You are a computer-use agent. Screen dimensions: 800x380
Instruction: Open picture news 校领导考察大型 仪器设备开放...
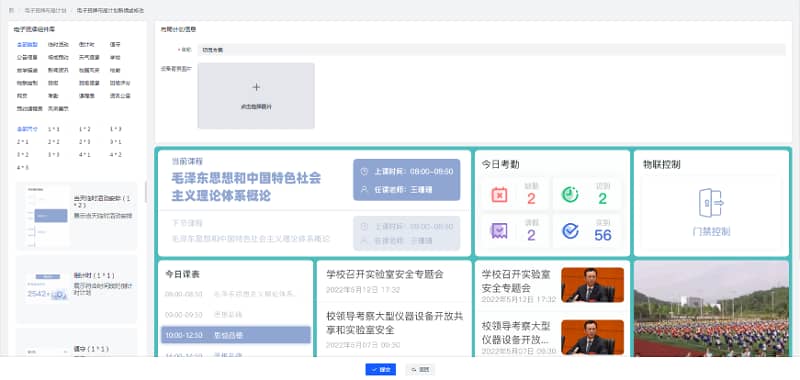516,332
